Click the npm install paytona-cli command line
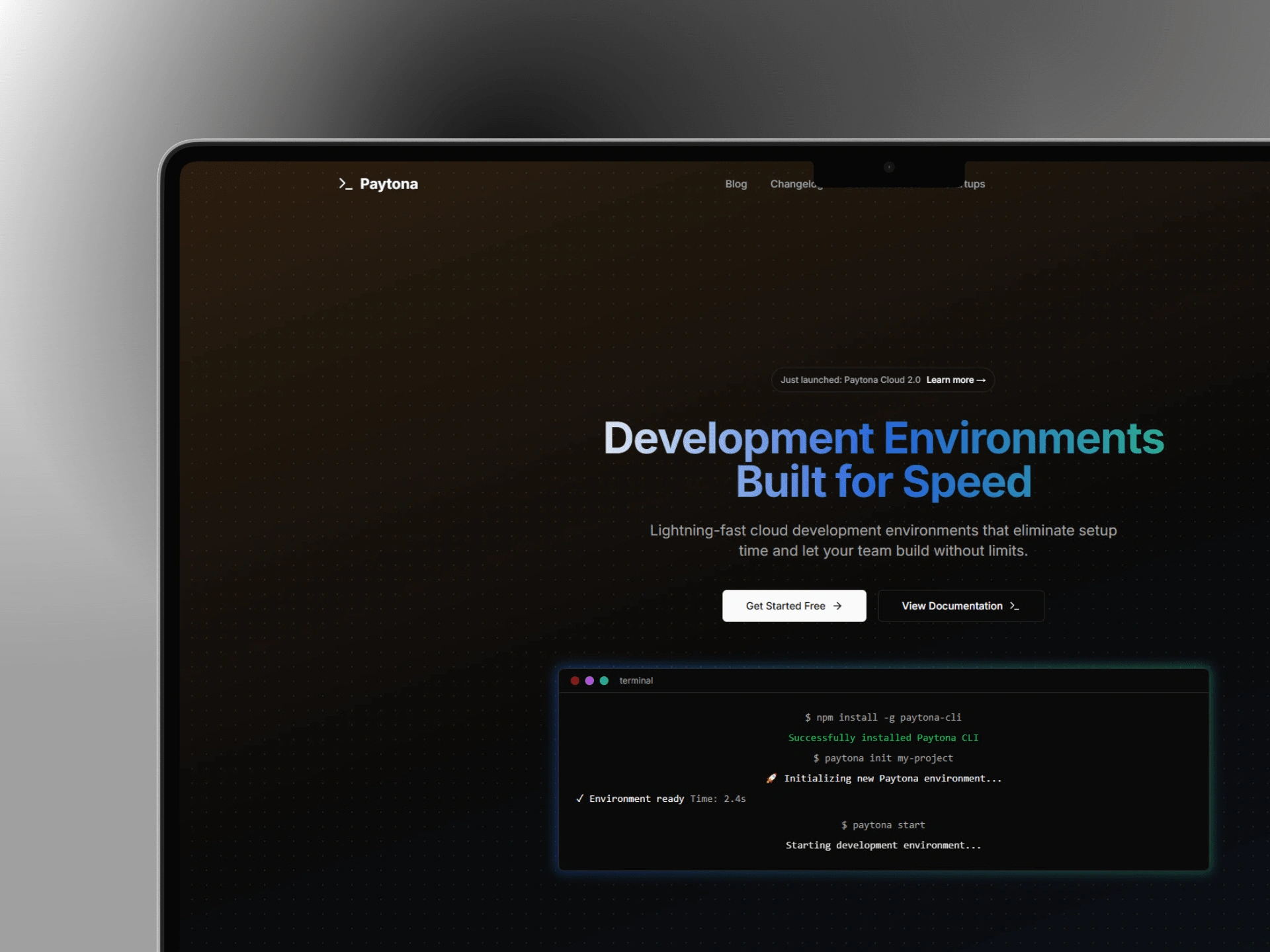 883,717
